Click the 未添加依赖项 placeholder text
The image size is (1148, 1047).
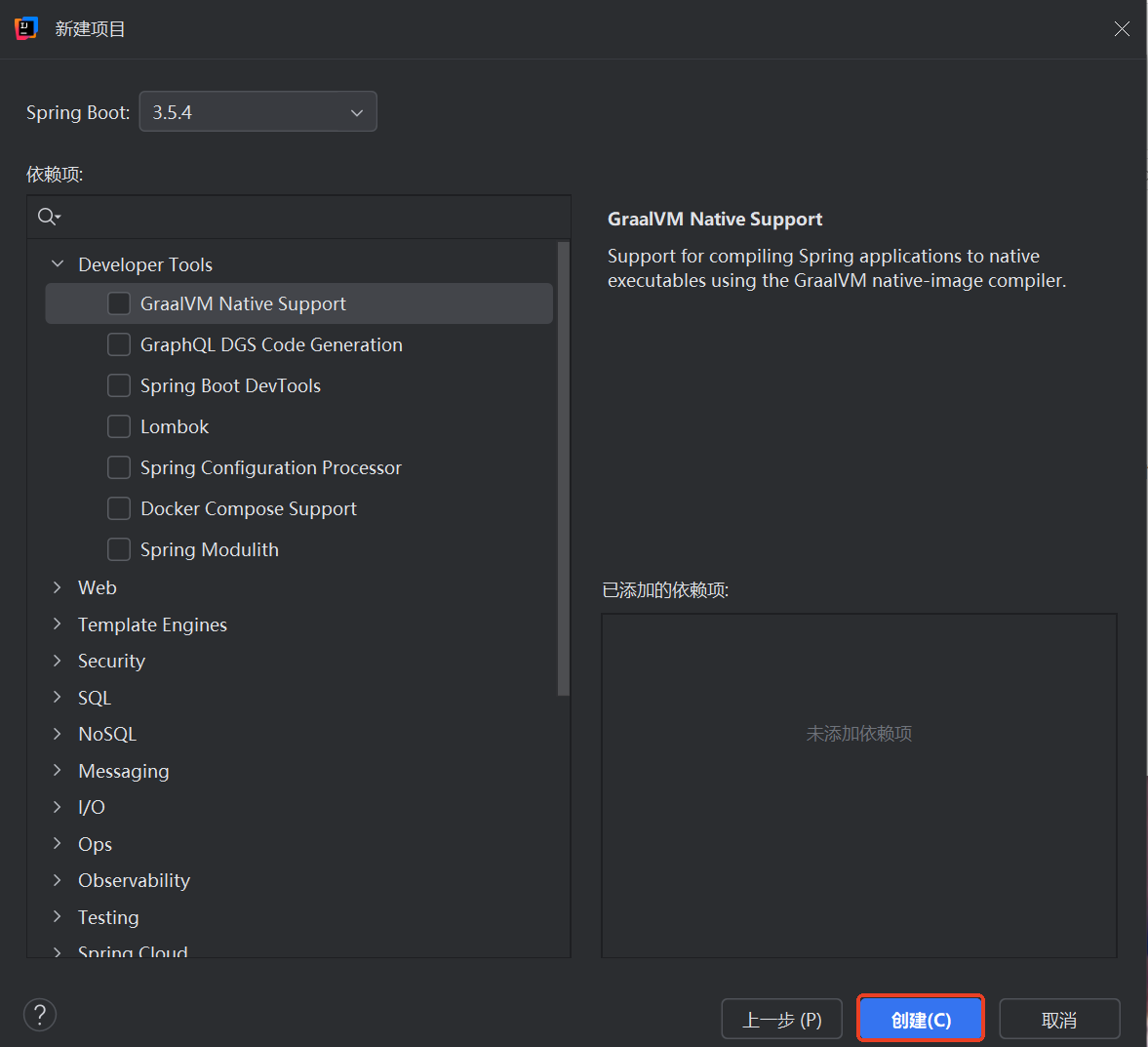858,734
